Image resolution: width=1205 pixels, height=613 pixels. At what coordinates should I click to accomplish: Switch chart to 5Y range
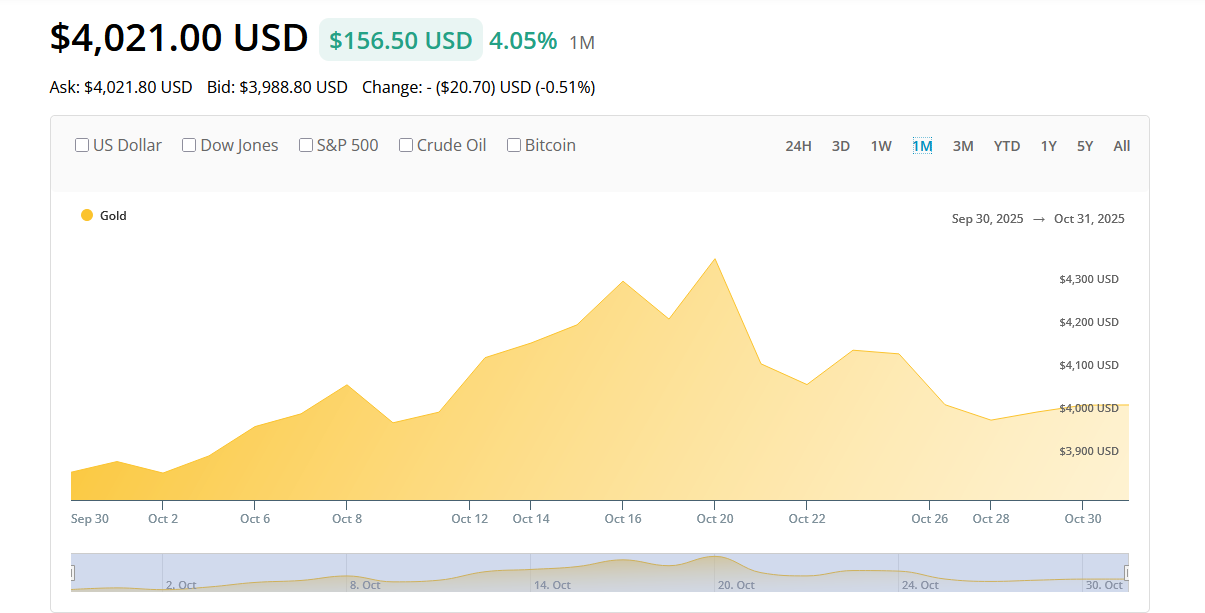pyautogui.click(x=1085, y=146)
